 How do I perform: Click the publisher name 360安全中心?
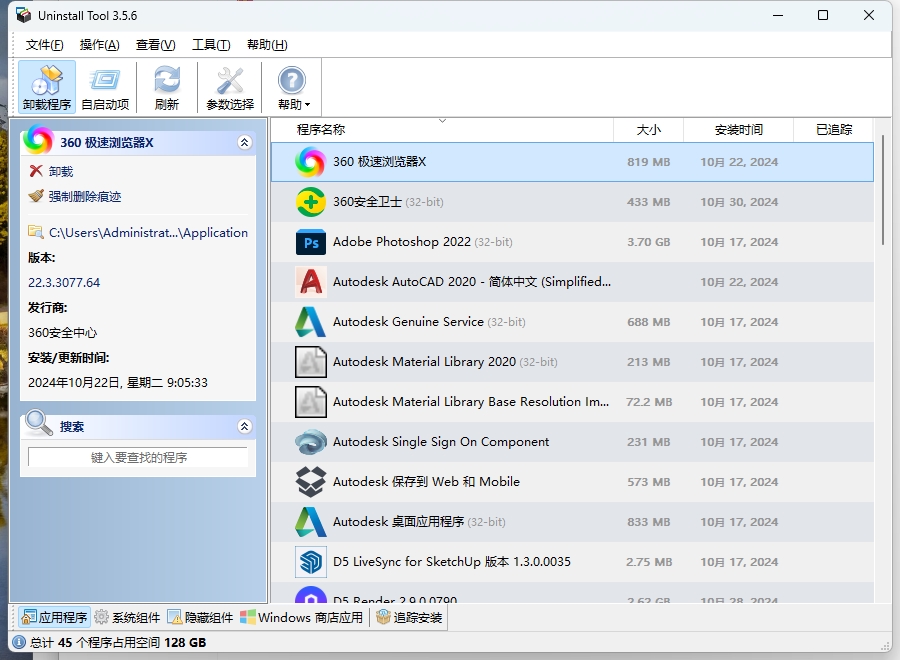(x=63, y=332)
